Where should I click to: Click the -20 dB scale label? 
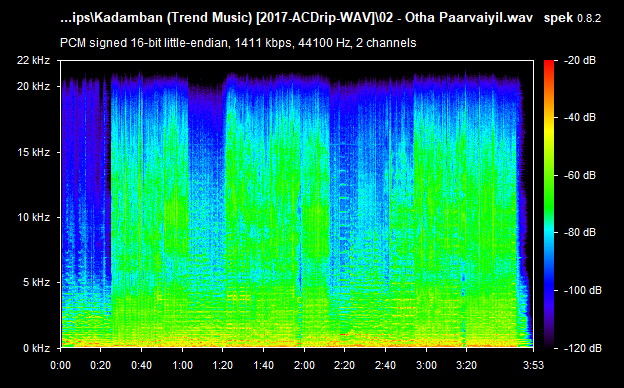click(580, 60)
